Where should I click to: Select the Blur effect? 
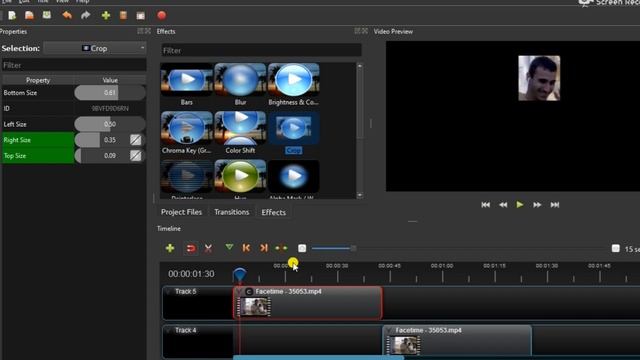(240, 84)
